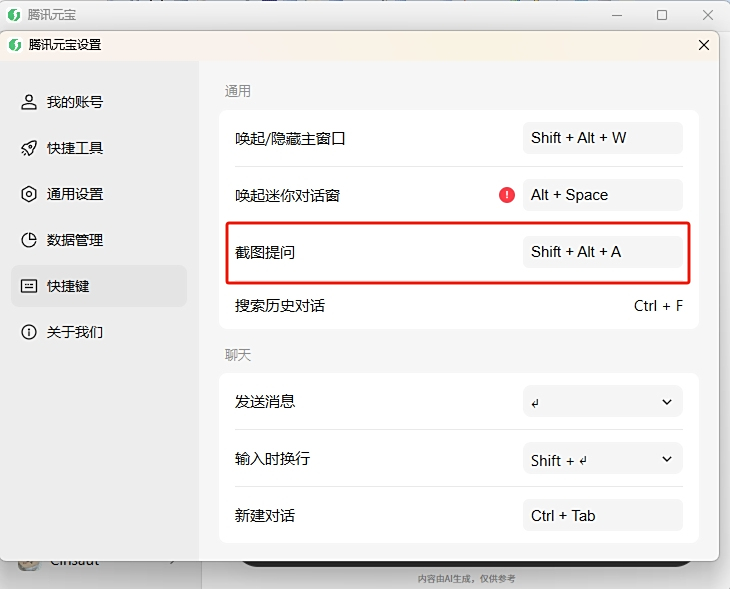Click the pie chart icon beside 数据管理
Image resolution: width=730 pixels, height=589 pixels.
point(29,240)
